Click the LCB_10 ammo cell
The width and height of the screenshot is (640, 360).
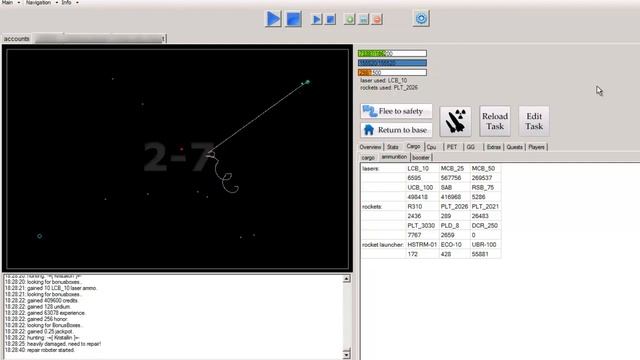[422, 169]
